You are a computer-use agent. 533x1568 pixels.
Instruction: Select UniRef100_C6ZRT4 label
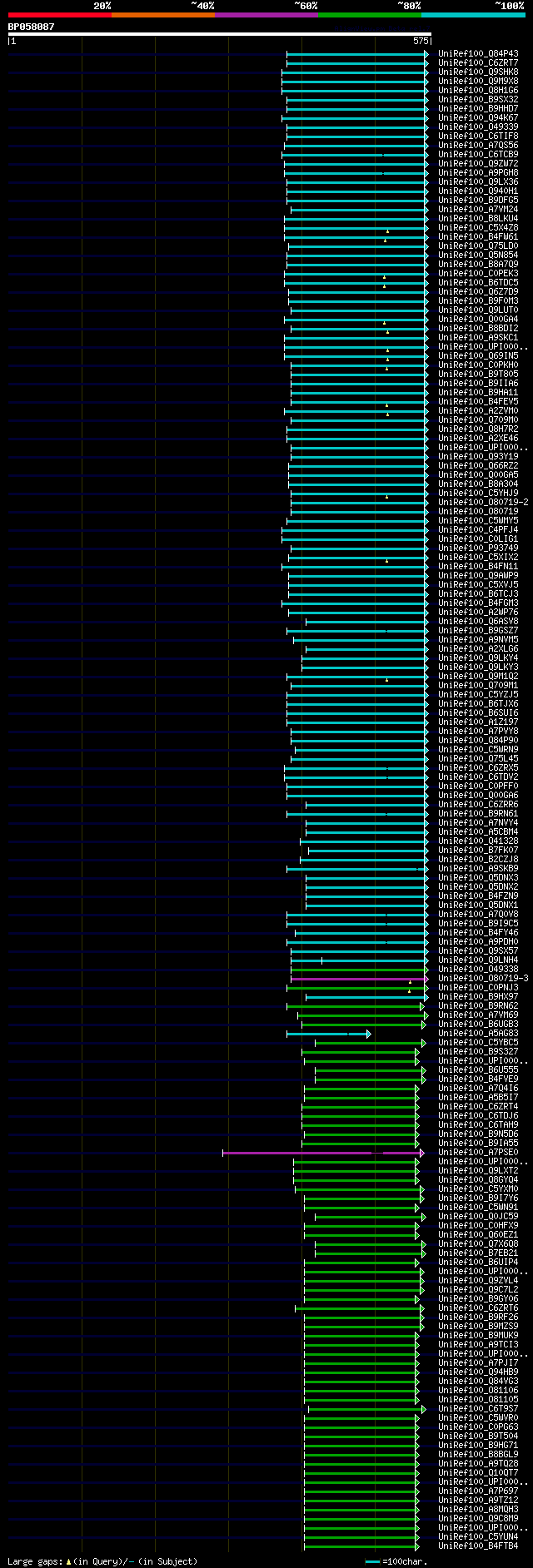(478, 1107)
